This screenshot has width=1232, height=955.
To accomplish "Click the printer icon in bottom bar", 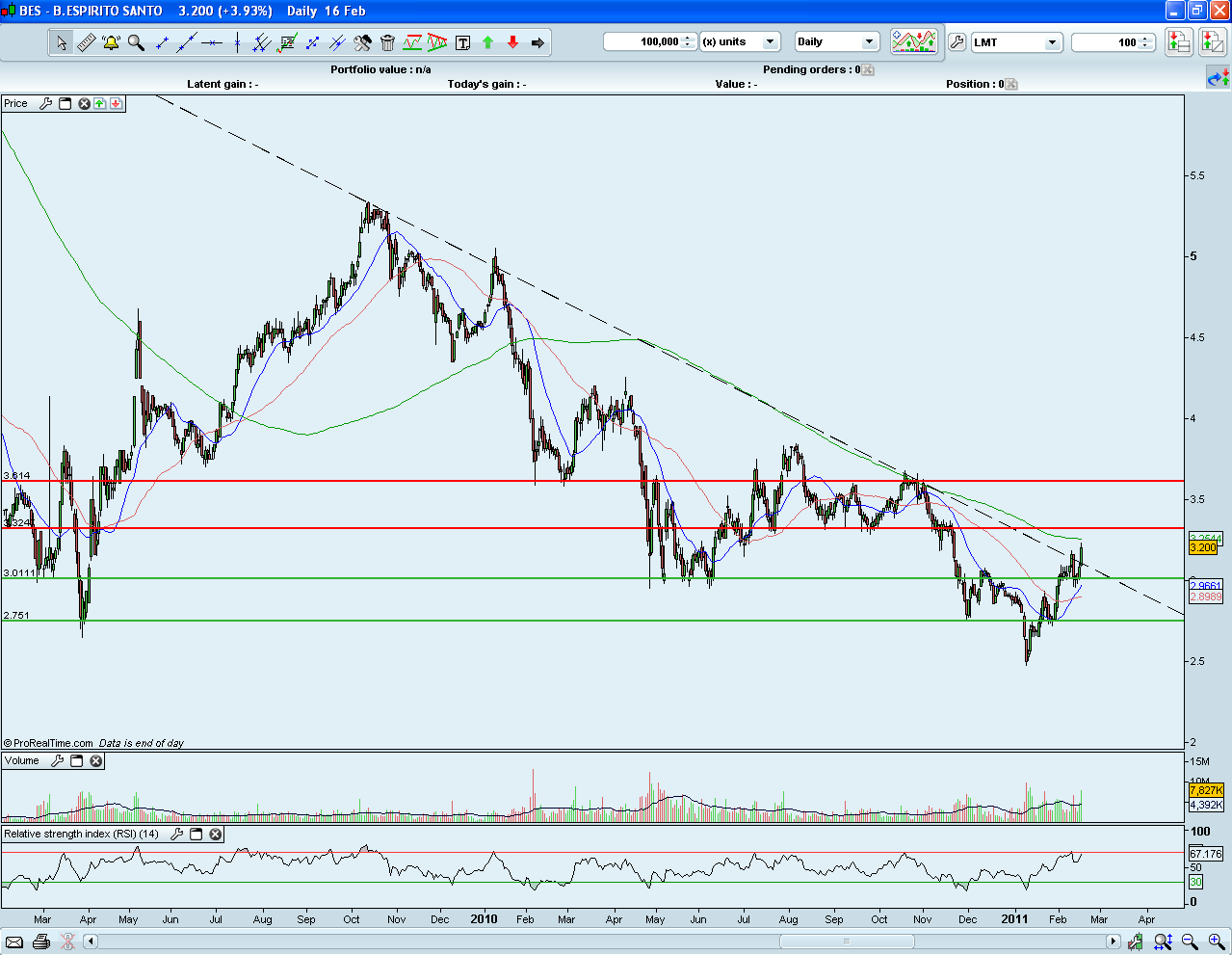I will click(41, 942).
